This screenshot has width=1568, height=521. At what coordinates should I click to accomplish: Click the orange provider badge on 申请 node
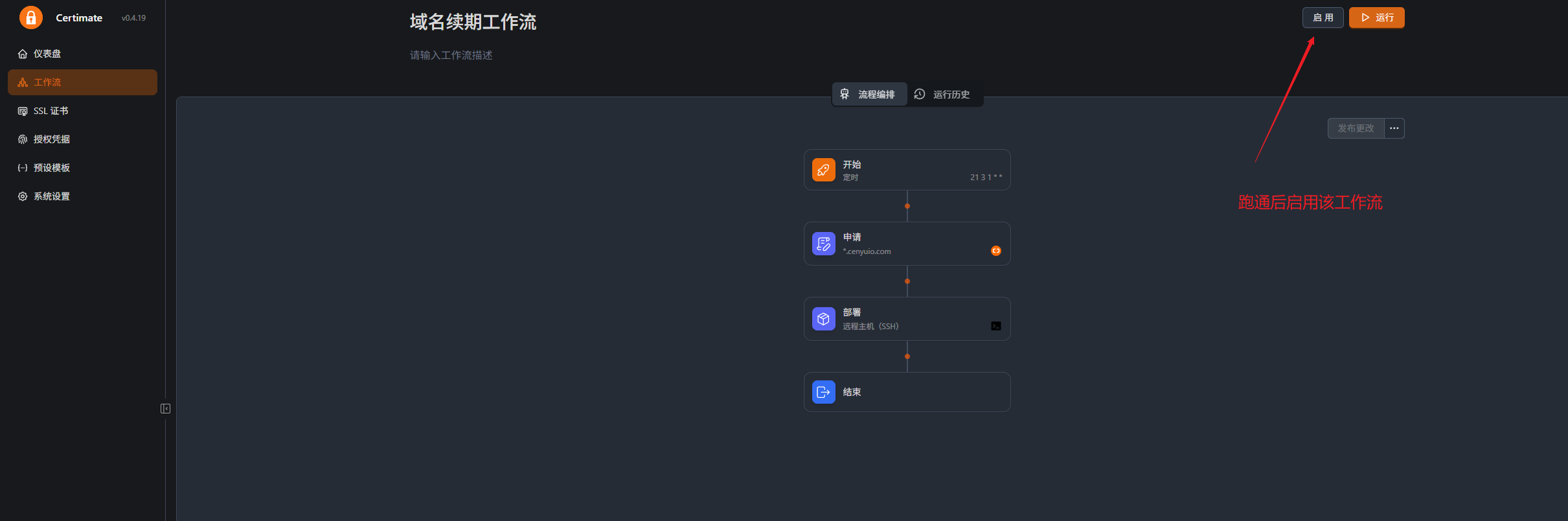pyautogui.click(x=995, y=251)
